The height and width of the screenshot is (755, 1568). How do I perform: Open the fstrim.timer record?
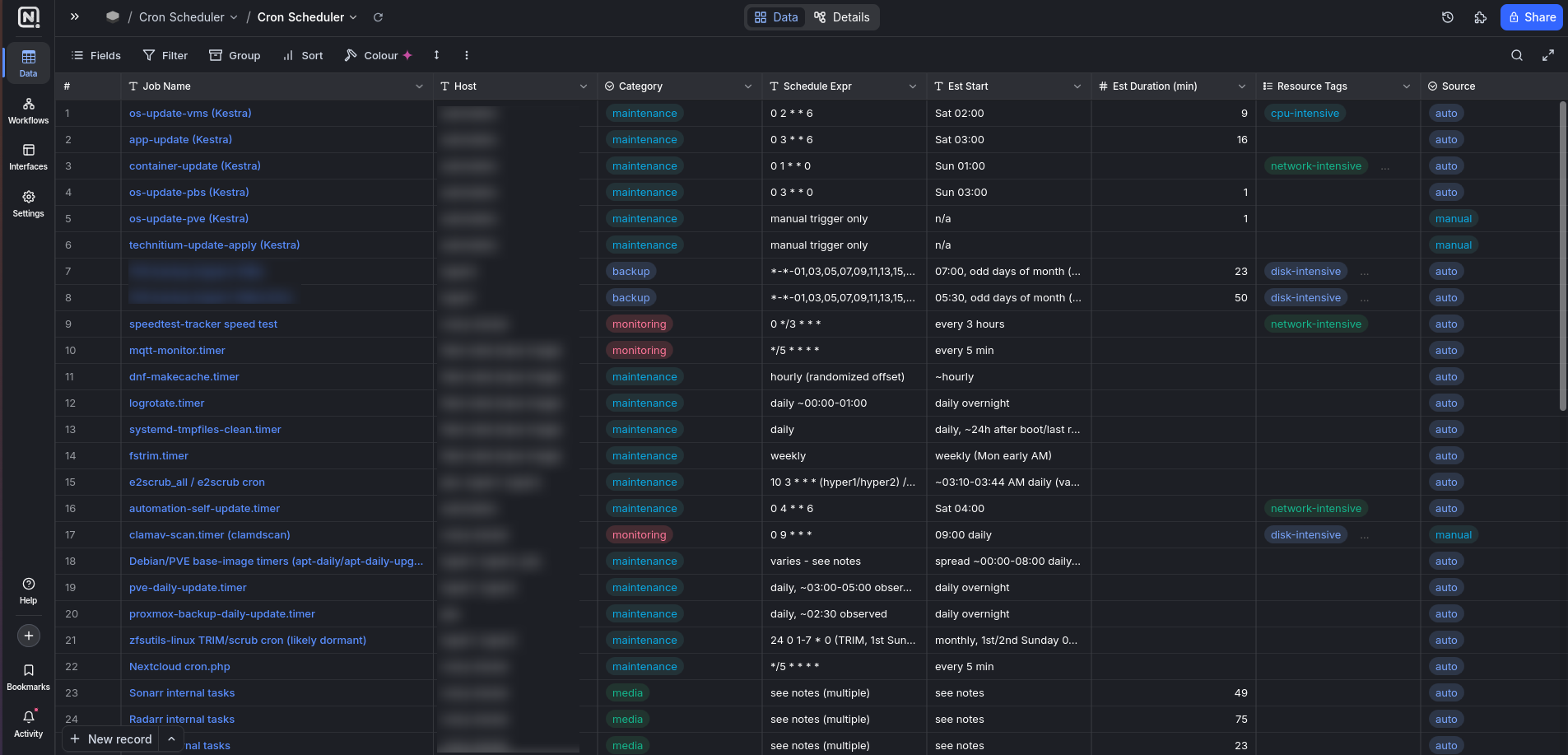pos(159,455)
